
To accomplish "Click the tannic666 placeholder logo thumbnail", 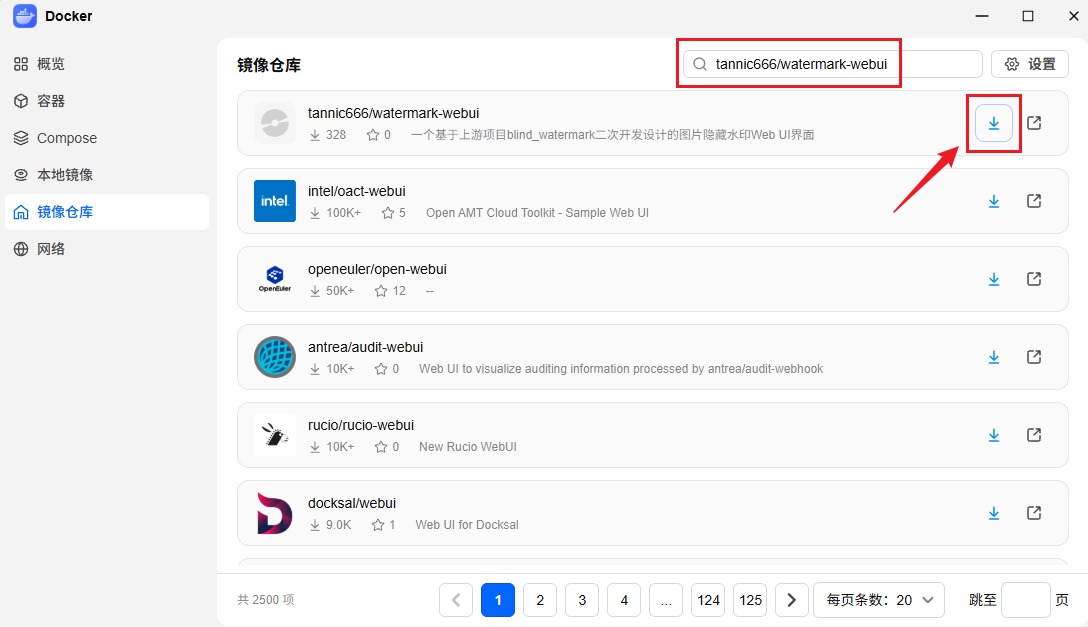I will [275, 123].
